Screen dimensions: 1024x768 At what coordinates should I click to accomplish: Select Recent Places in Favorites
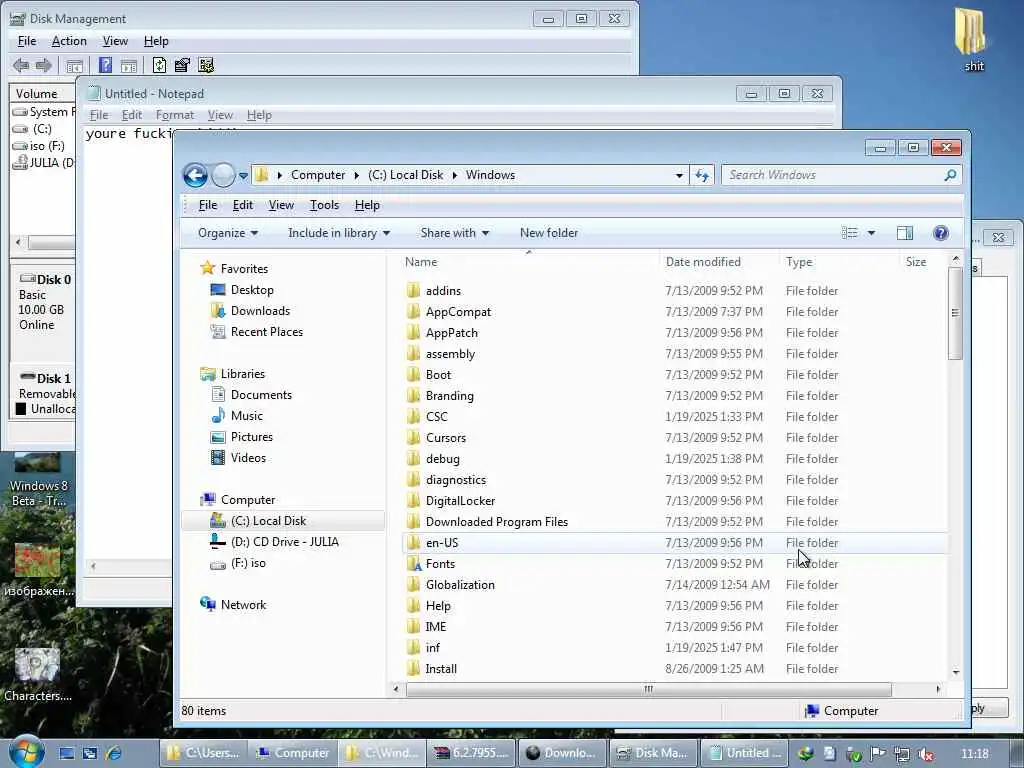click(266, 332)
